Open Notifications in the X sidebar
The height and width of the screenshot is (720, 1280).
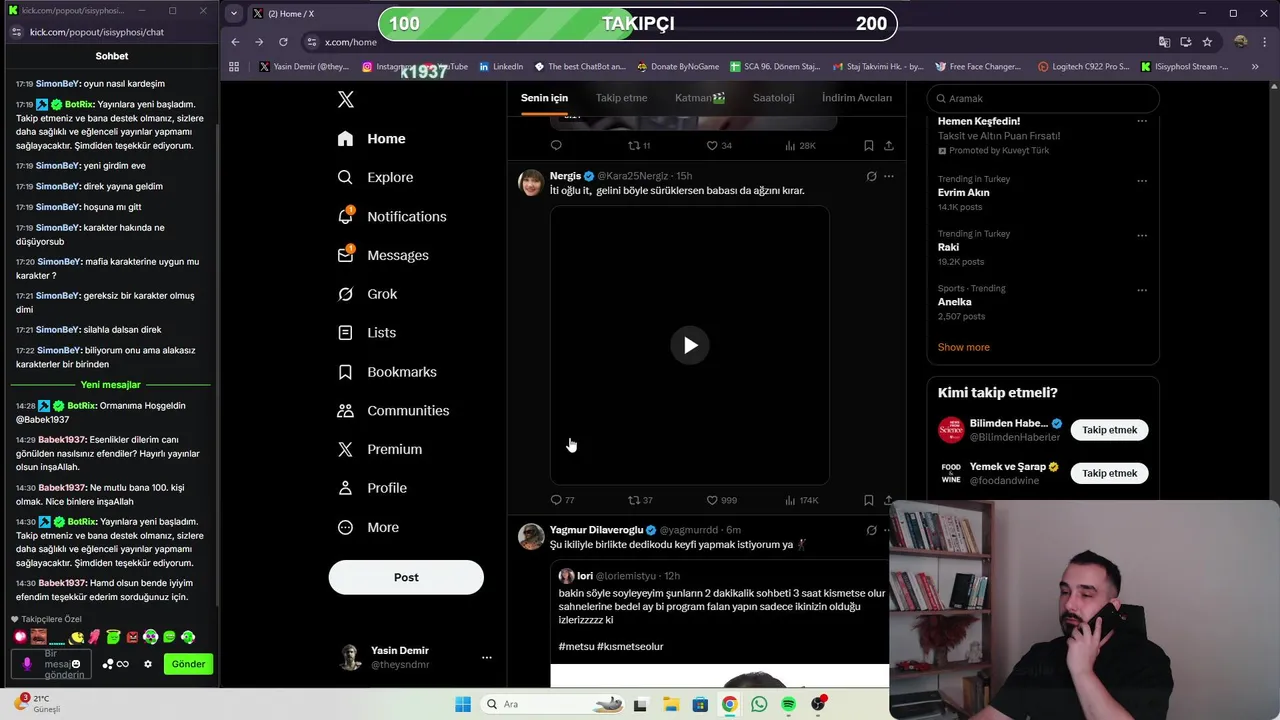point(393,216)
